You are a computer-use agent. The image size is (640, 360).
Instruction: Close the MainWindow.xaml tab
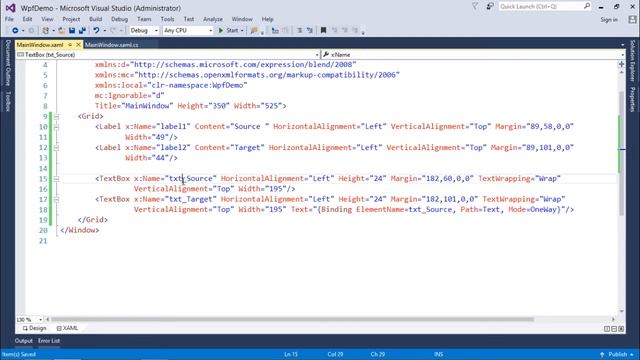(x=78, y=44)
